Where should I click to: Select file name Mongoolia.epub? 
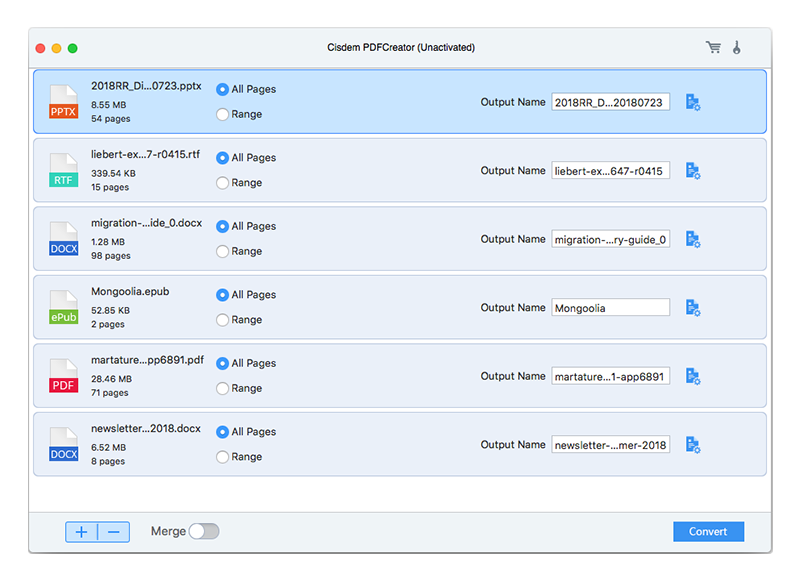130,291
